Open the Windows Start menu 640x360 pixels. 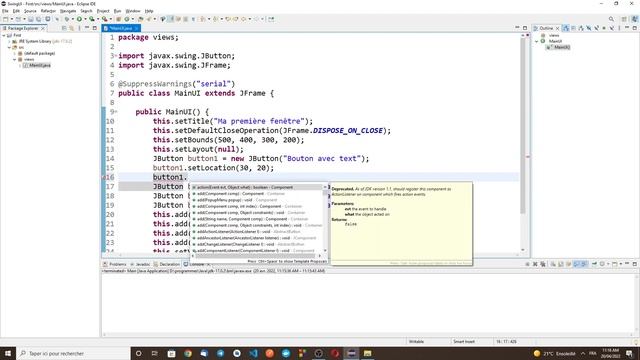(8, 353)
